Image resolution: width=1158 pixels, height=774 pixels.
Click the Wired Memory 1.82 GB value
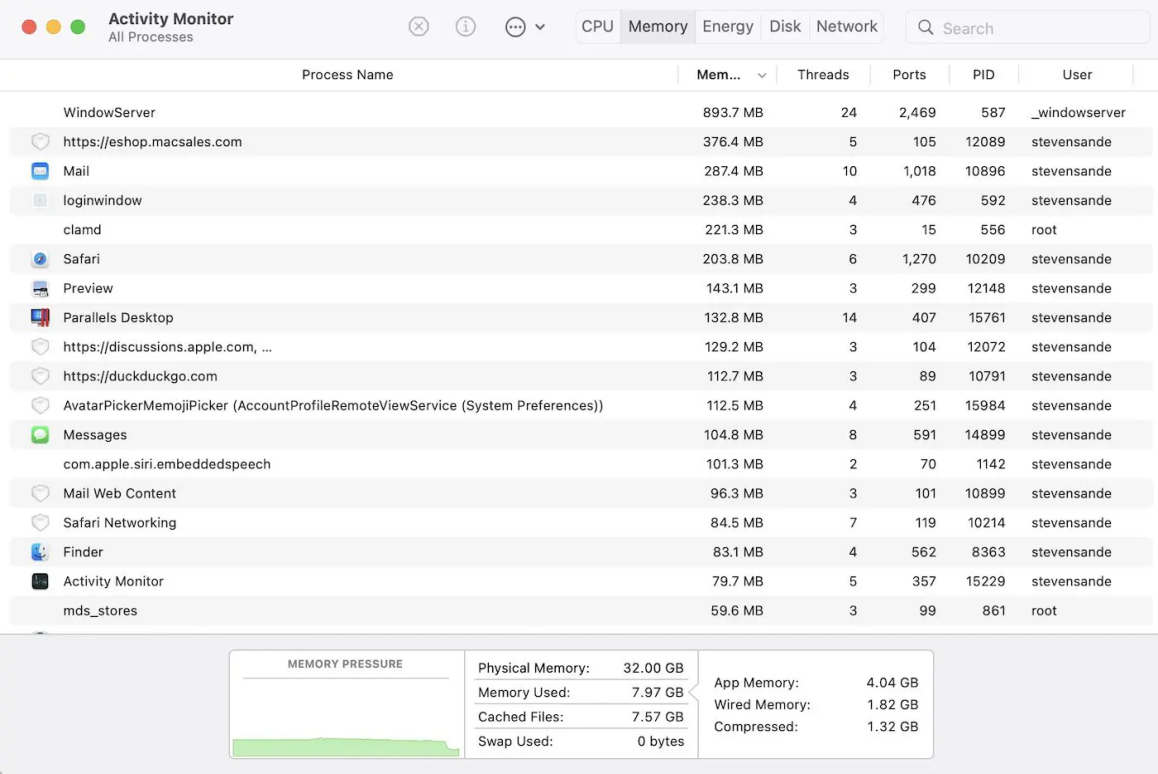tap(892, 705)
